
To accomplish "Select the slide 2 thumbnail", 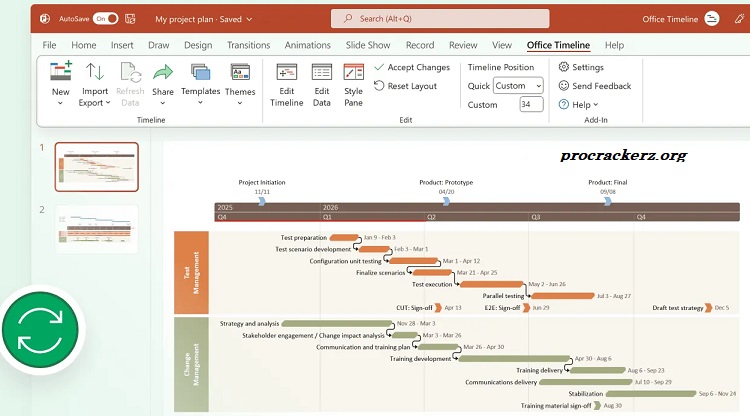I will click(x=96, y=228).
